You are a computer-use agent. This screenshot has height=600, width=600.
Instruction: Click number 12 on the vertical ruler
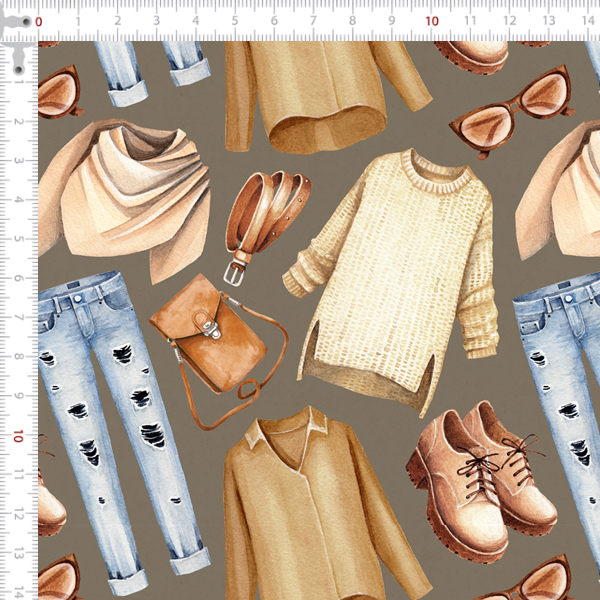18,516
